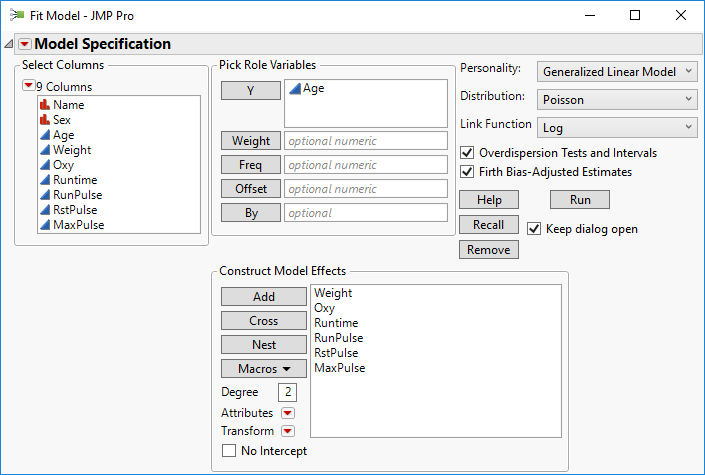Click the Cross button
Viewport: 705px width, 475px height.
pos(264,321)
